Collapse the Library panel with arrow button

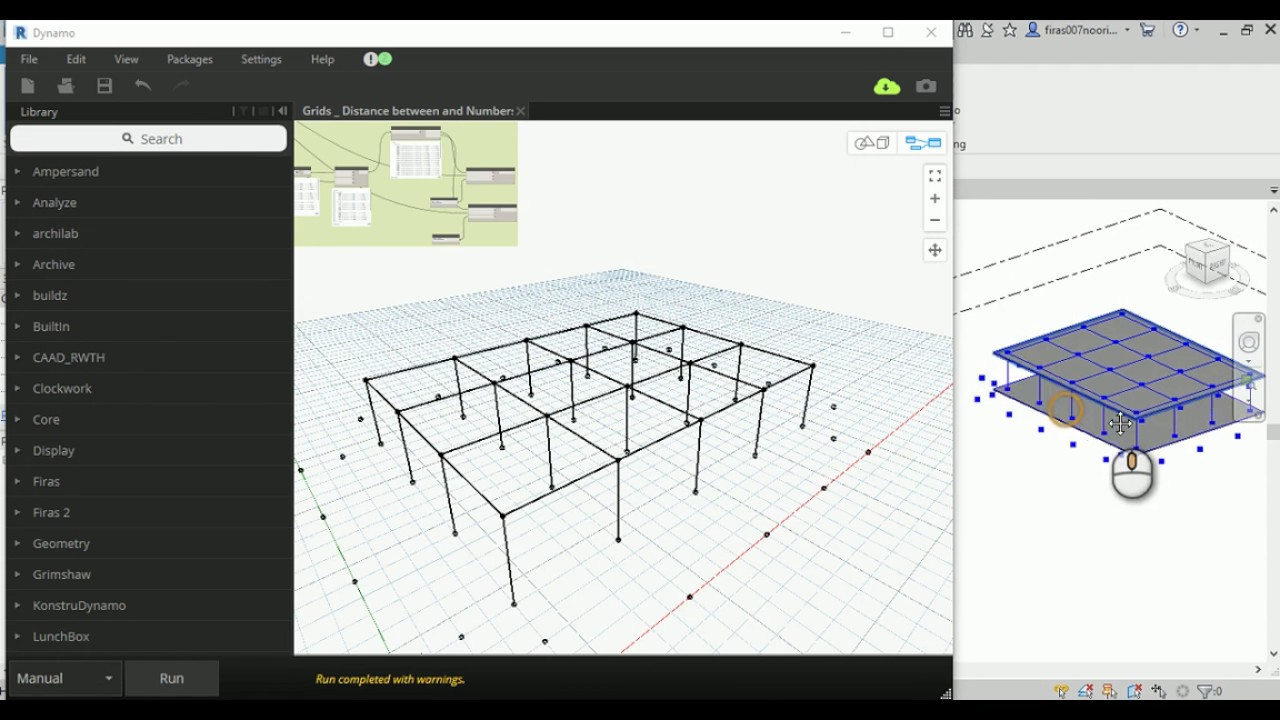(x=282, y=111)
